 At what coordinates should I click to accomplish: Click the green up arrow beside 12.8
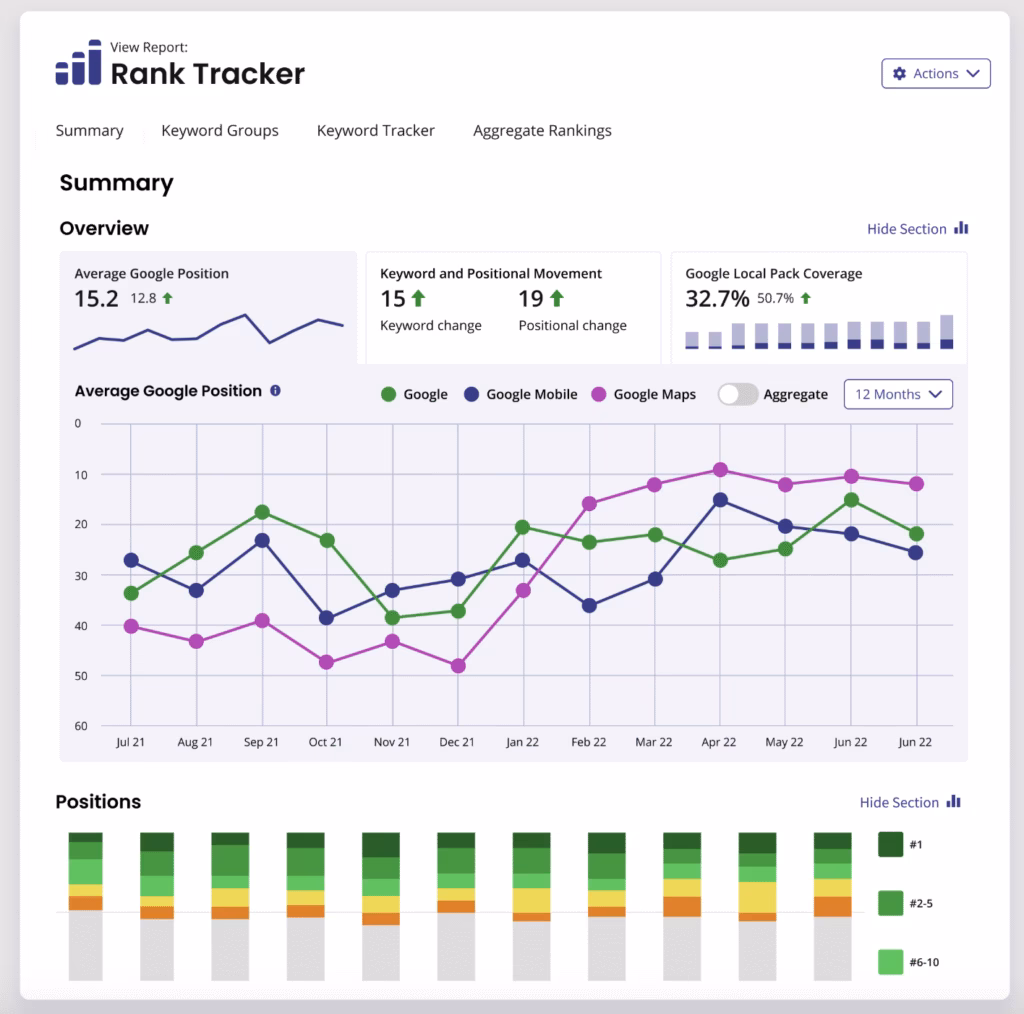(x=168, y=297)
